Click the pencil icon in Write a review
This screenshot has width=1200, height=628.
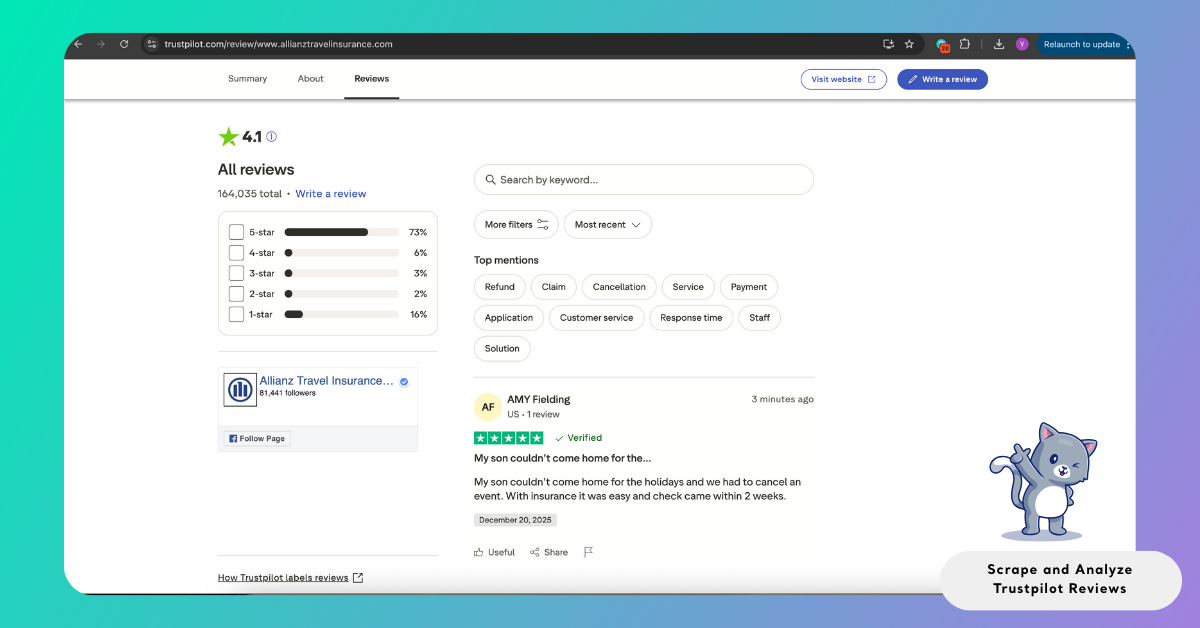[x=912, y=79]
